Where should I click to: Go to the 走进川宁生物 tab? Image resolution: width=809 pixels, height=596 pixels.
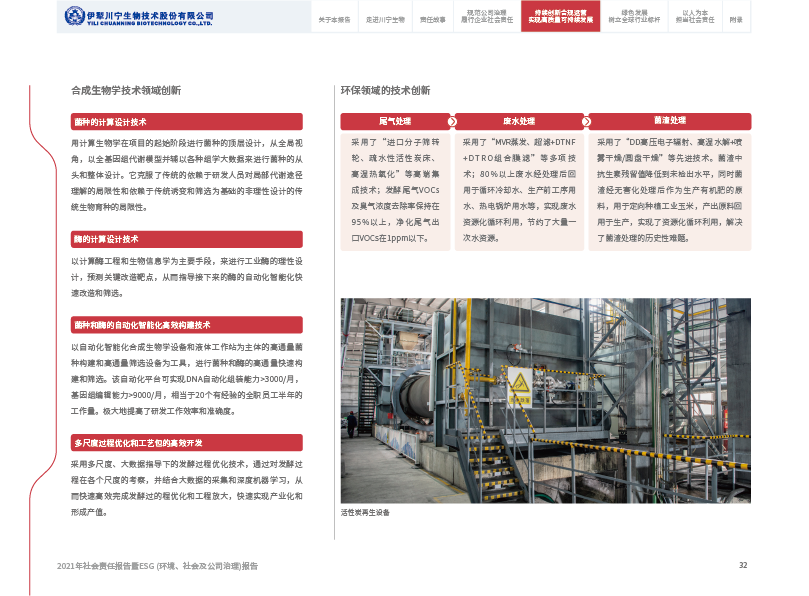coord(385,20)
